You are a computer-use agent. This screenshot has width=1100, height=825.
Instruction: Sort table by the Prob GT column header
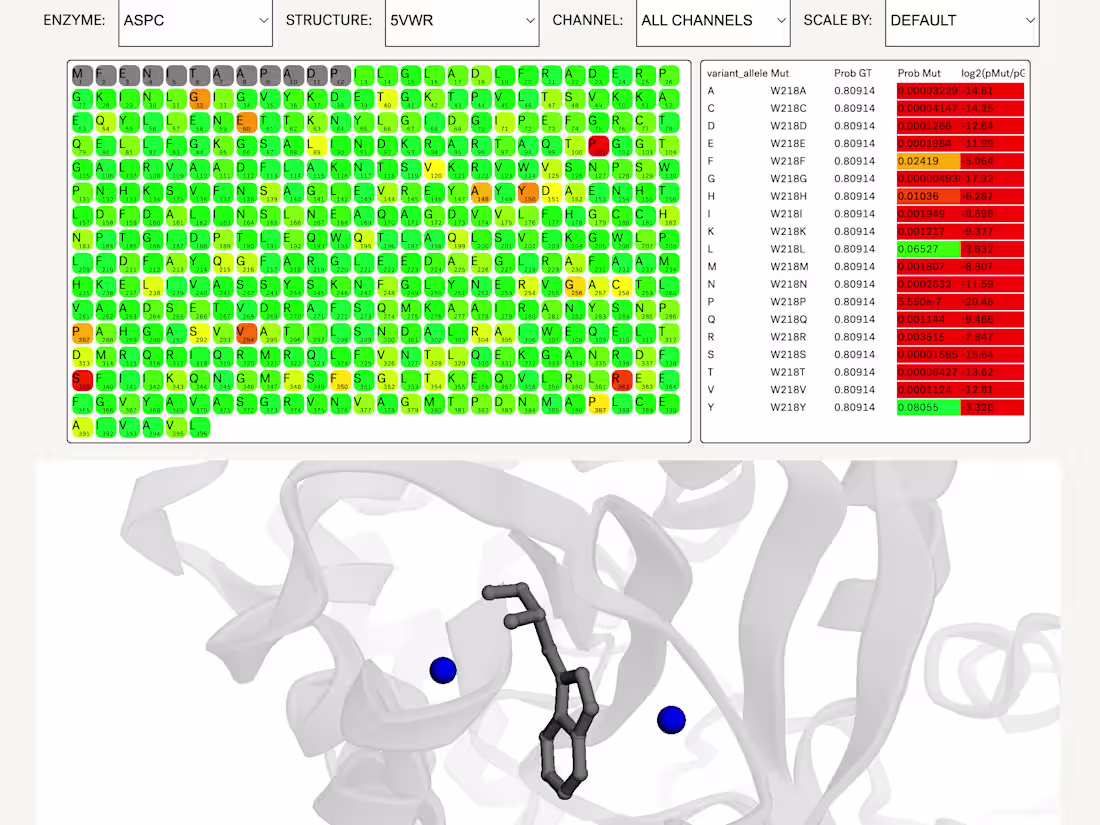point(854,72)
